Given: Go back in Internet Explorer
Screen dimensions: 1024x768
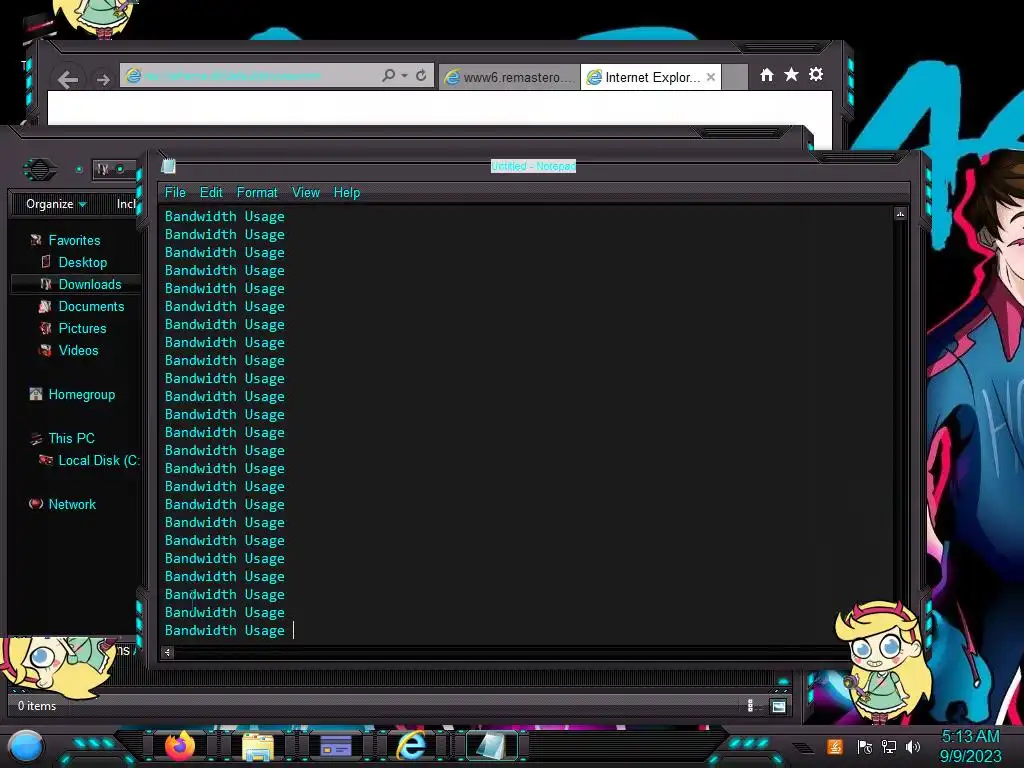Looking at the screenshot, I should click(68, 80).
